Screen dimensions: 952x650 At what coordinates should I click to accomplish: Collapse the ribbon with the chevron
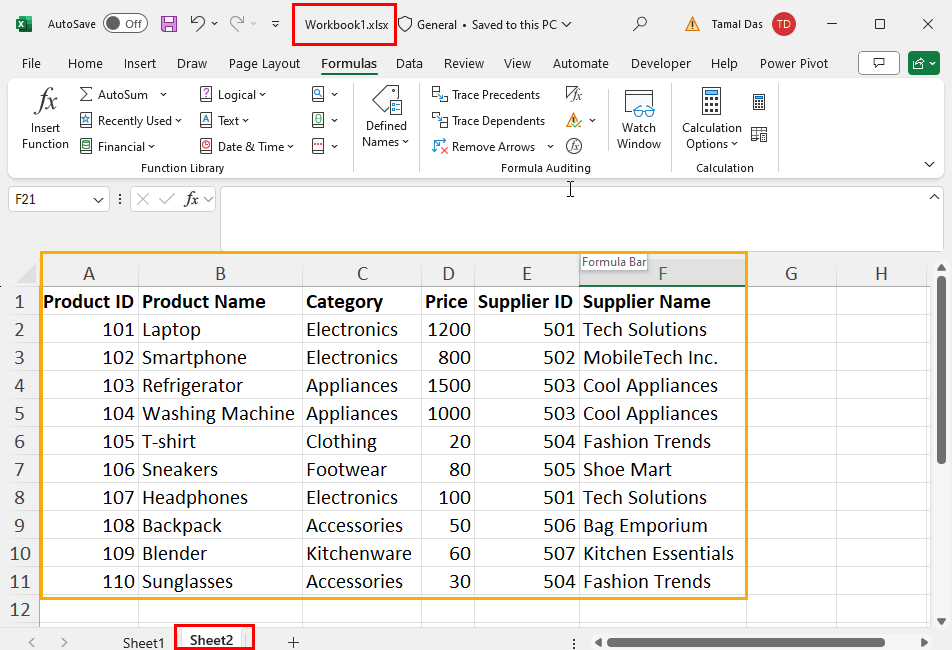tap(929, 164)
